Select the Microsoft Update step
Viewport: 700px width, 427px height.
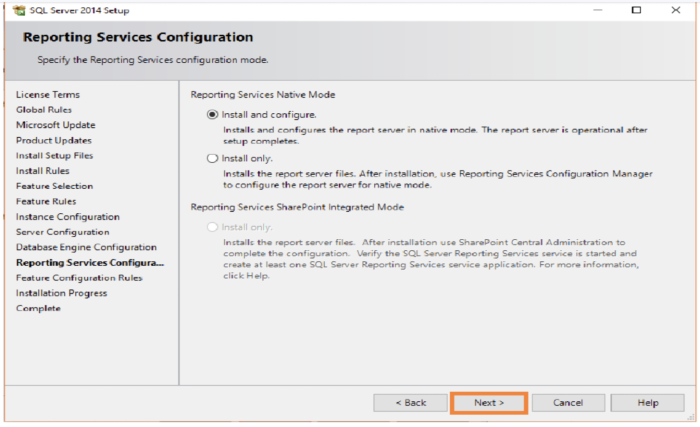(x=56, y=125)
